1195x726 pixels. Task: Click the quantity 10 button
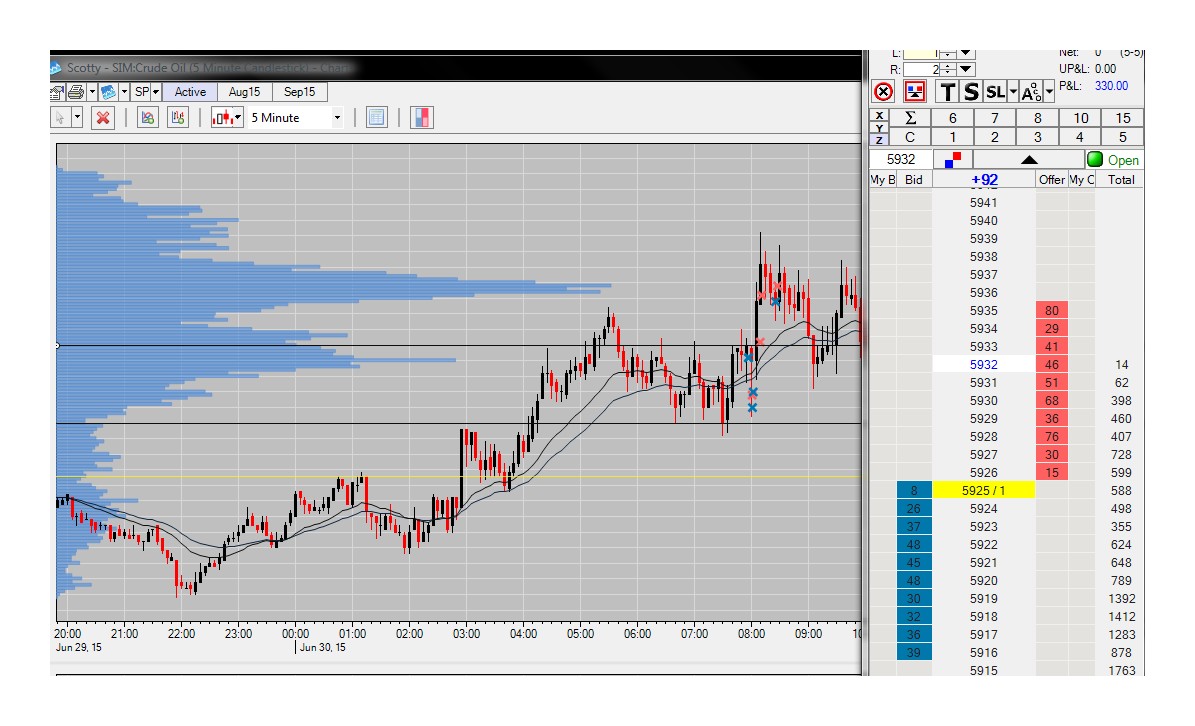coord(1081,118)
